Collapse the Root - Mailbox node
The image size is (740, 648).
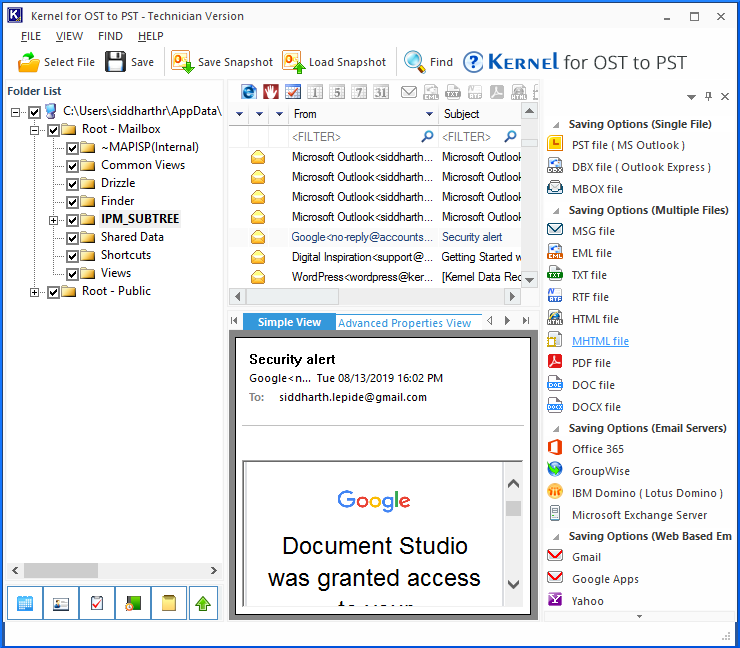34,130
